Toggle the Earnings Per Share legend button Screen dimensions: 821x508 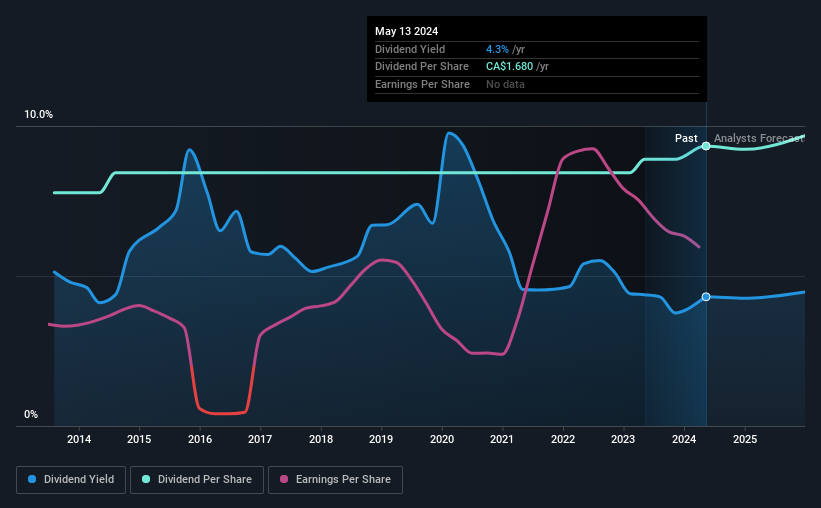click(335, 480)
